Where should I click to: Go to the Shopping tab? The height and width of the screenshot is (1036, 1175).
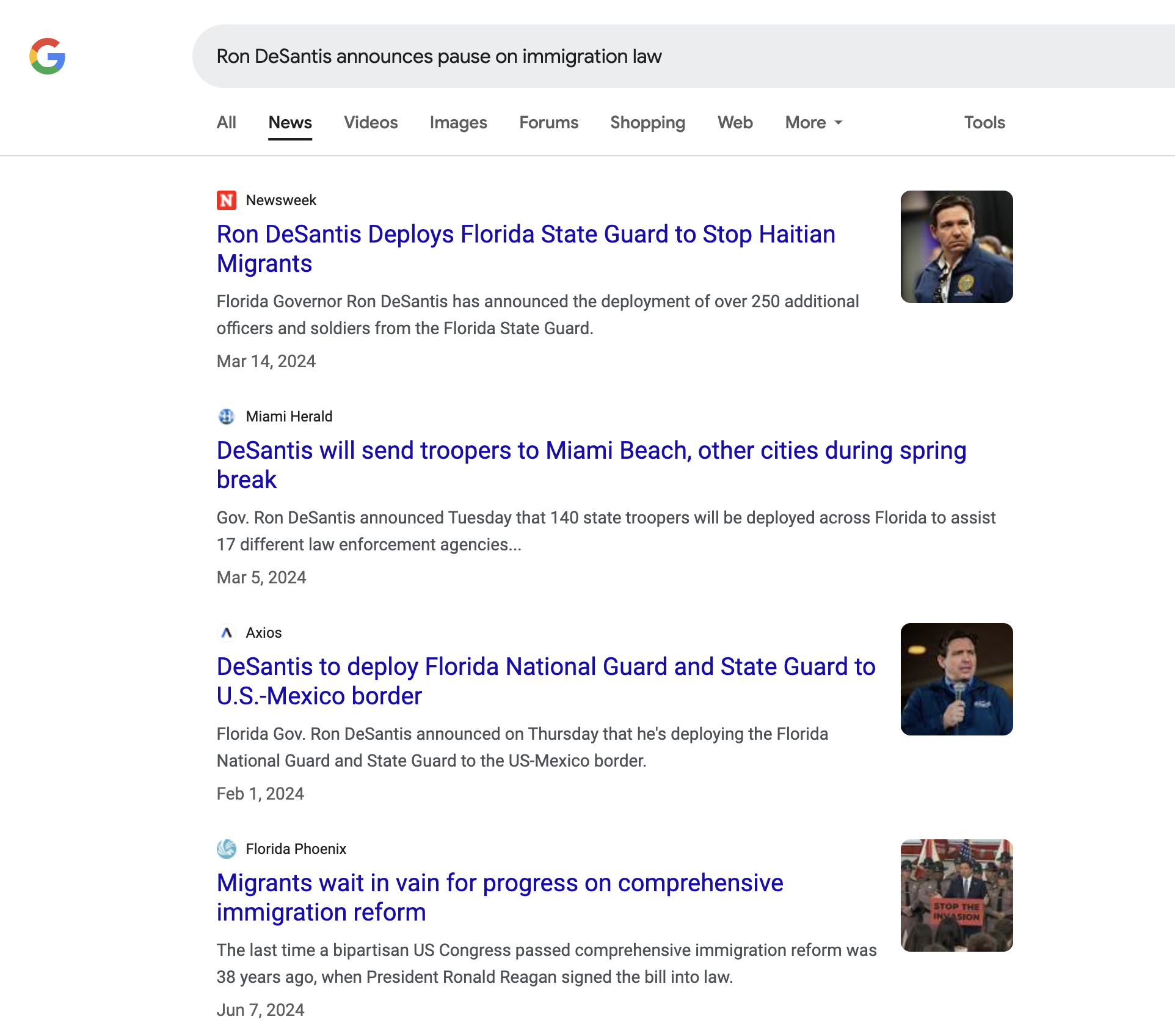coord(647,123)
